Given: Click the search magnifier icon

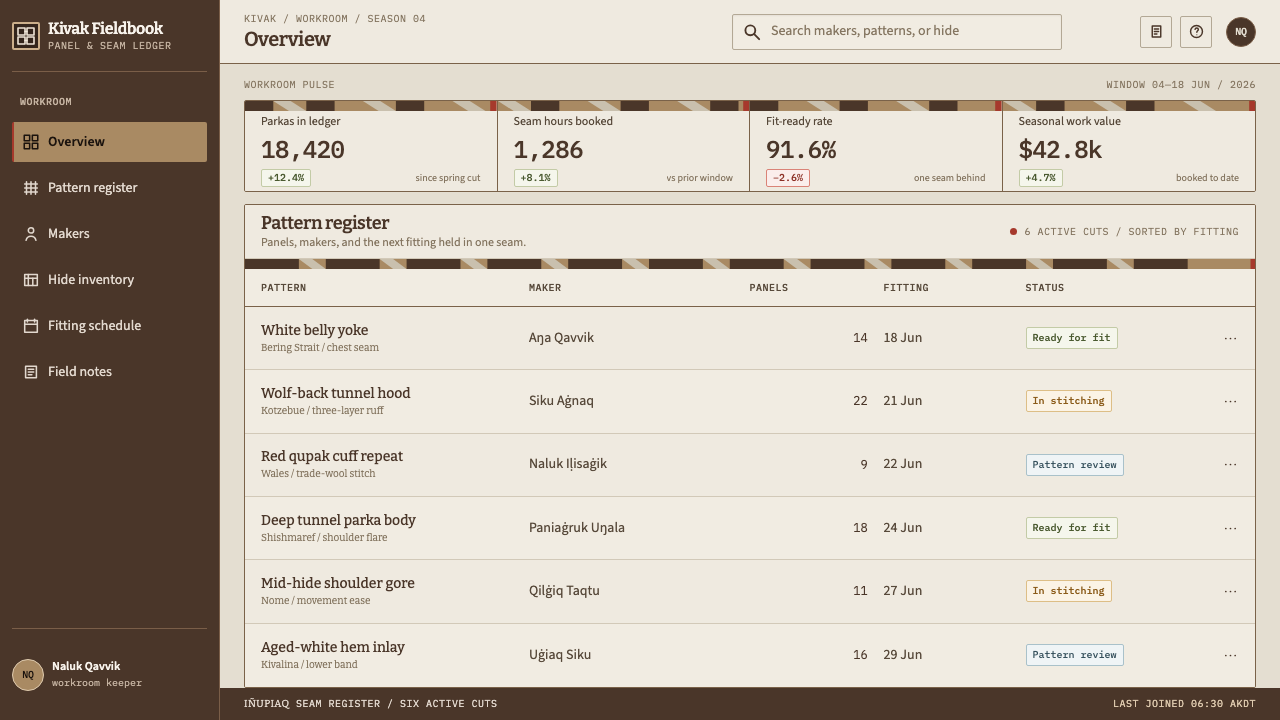Looking at the screenshot, I should pos(752,32).
